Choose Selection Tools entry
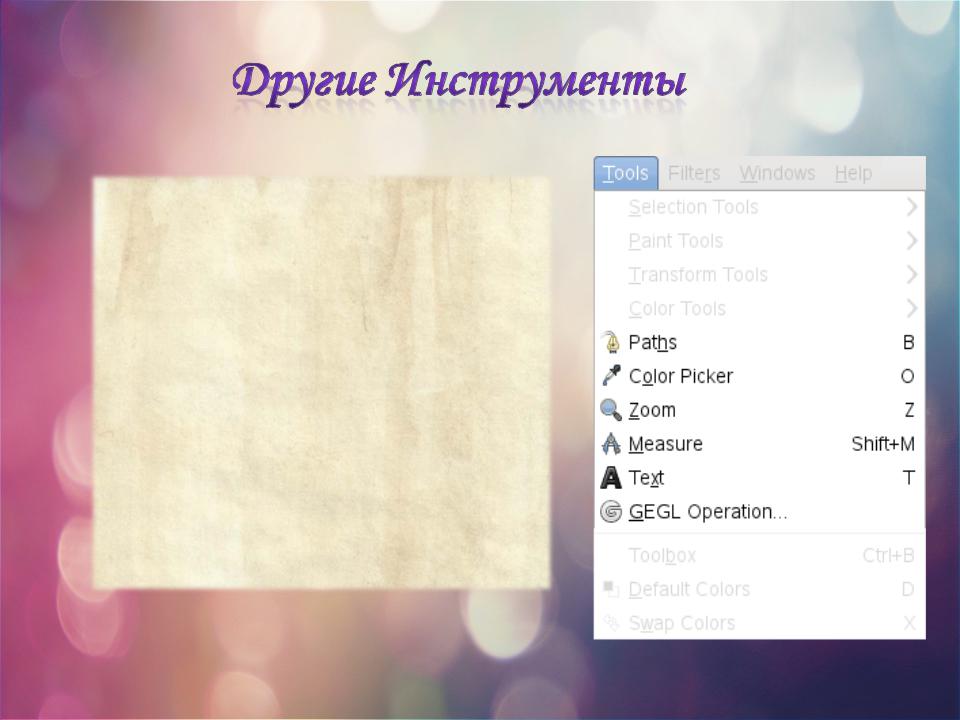 (x=759, y=207)
